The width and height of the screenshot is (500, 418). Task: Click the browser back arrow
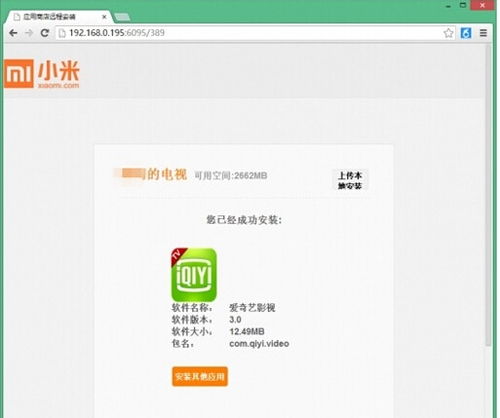click(13, 33)
